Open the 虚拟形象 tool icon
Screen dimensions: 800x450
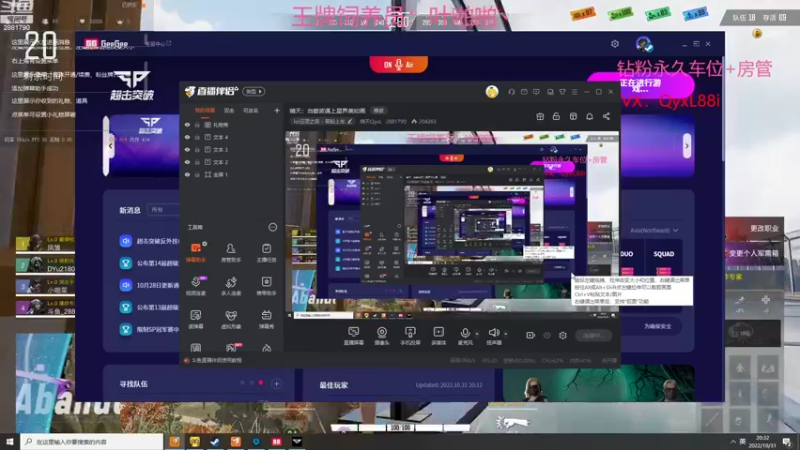click(x=231, y=319)
